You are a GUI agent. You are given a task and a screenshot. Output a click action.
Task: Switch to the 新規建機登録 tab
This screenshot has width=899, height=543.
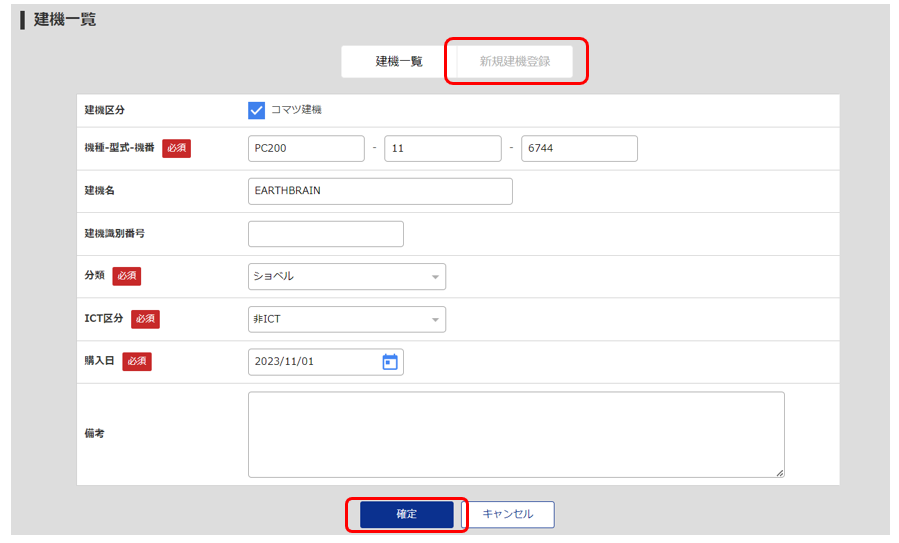515,61
